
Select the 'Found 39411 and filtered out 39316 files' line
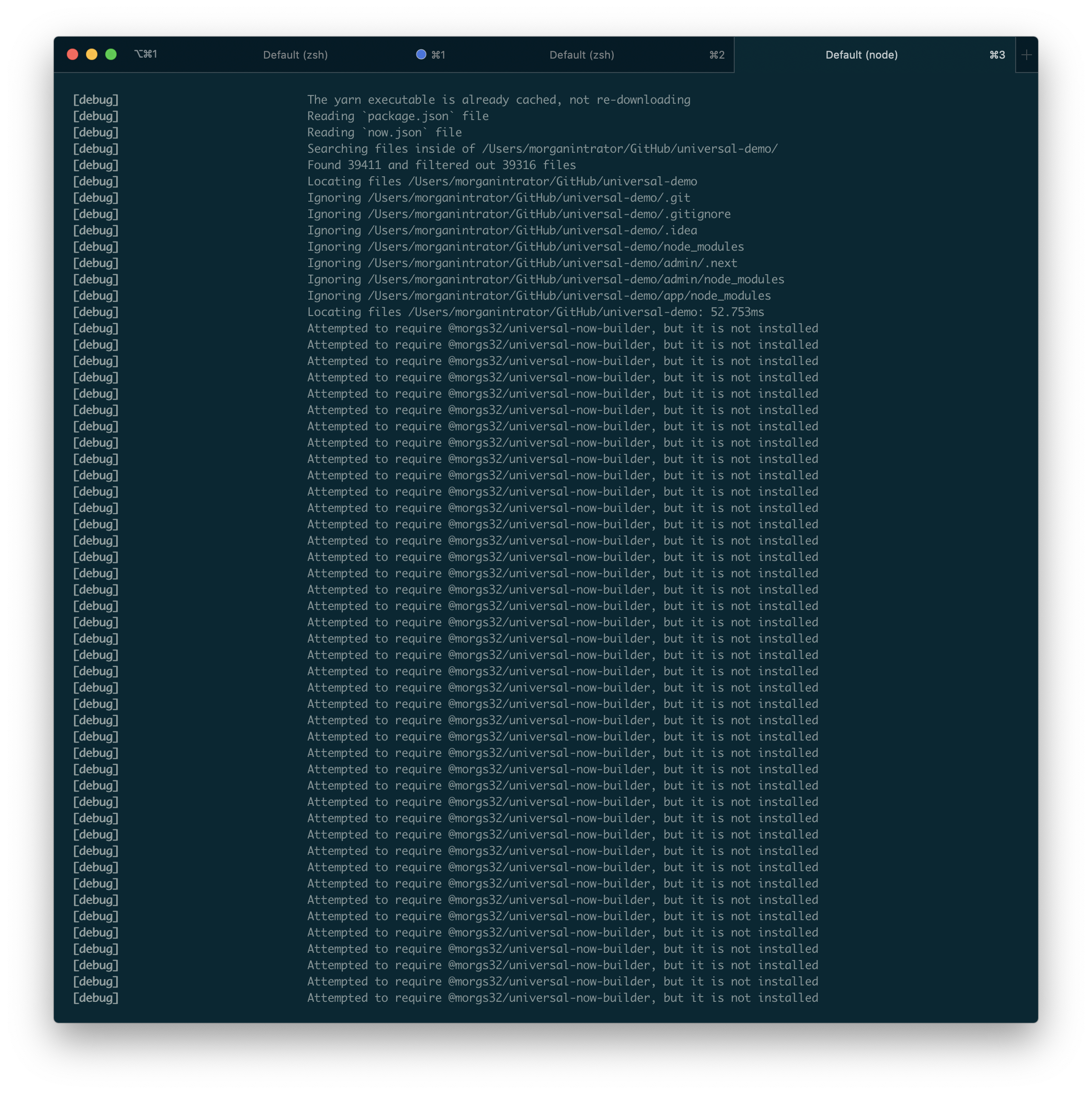pyautogui.click(x=442, y=165)
